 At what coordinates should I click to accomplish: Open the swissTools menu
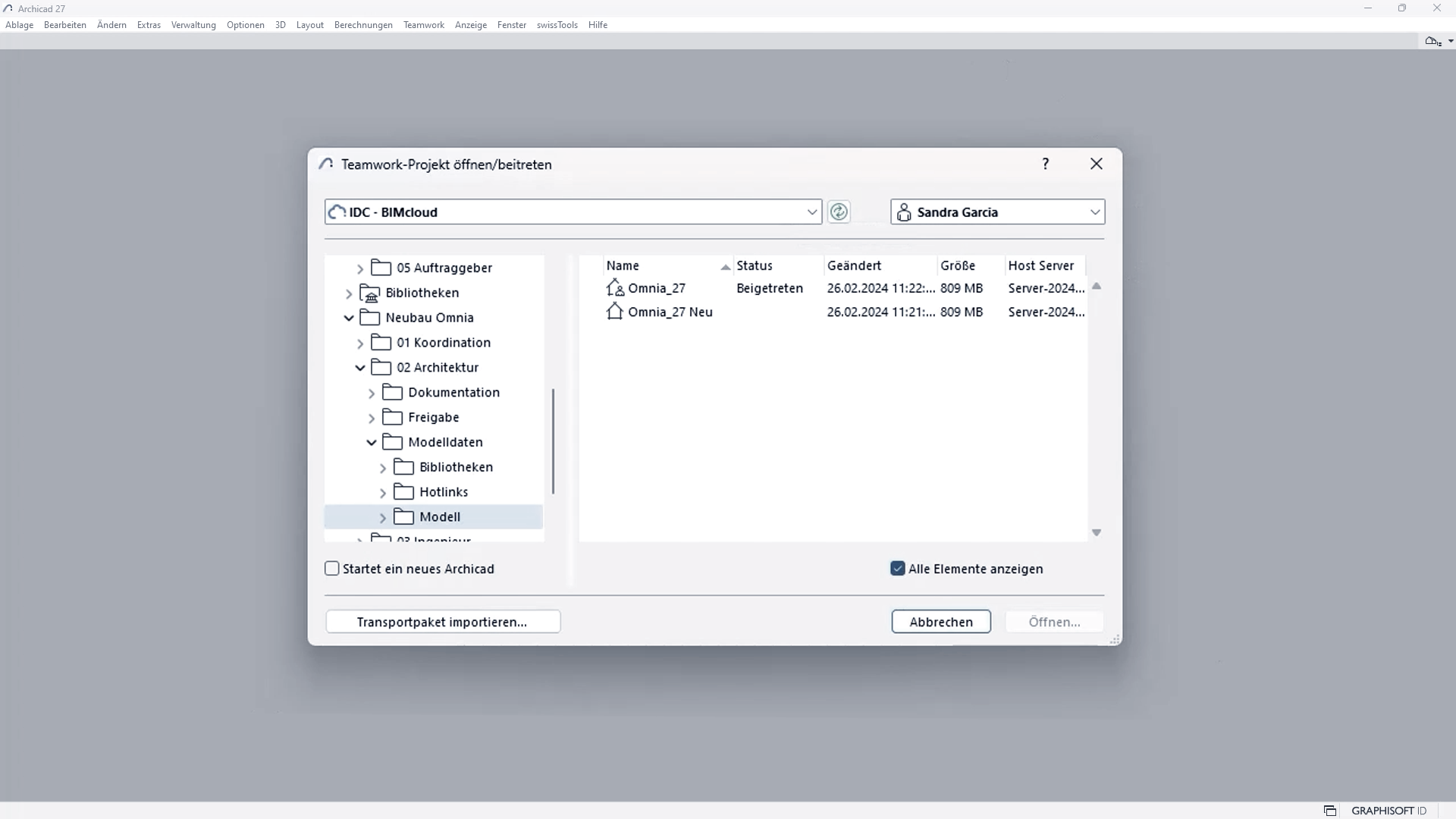[557, 25]
